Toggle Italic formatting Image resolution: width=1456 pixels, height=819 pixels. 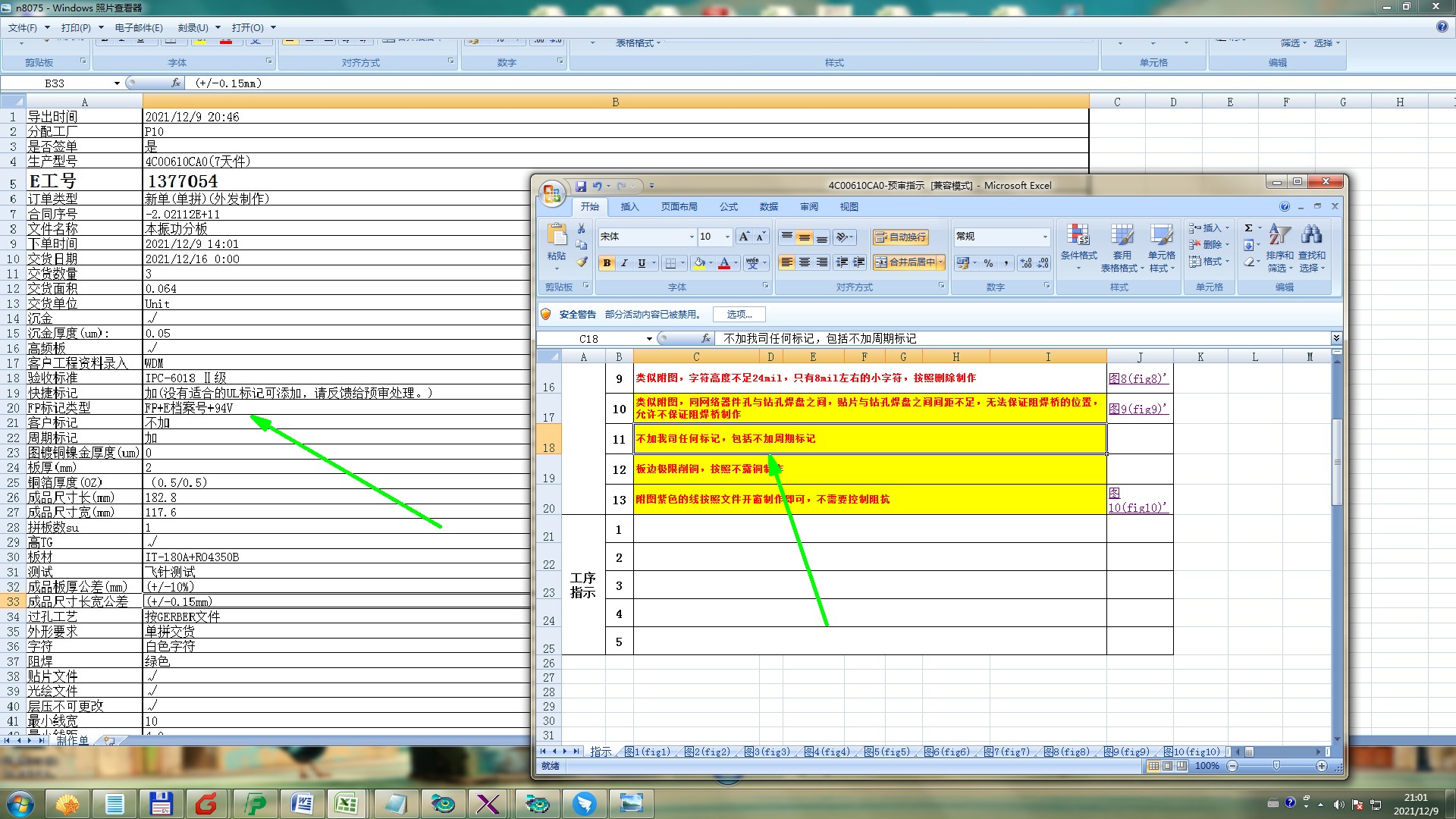[624, 262]
